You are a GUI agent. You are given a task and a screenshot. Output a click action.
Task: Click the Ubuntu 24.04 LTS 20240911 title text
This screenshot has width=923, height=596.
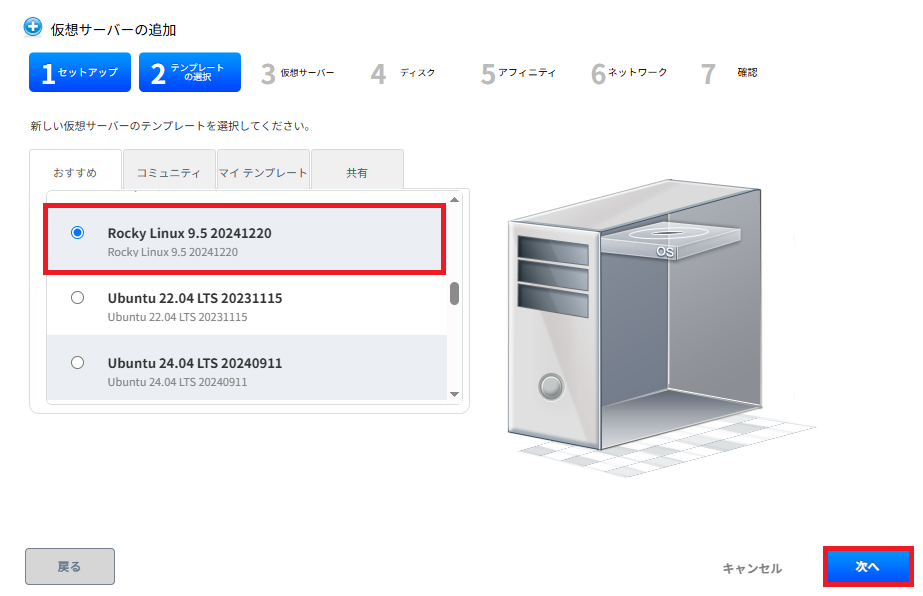[195, 363]
